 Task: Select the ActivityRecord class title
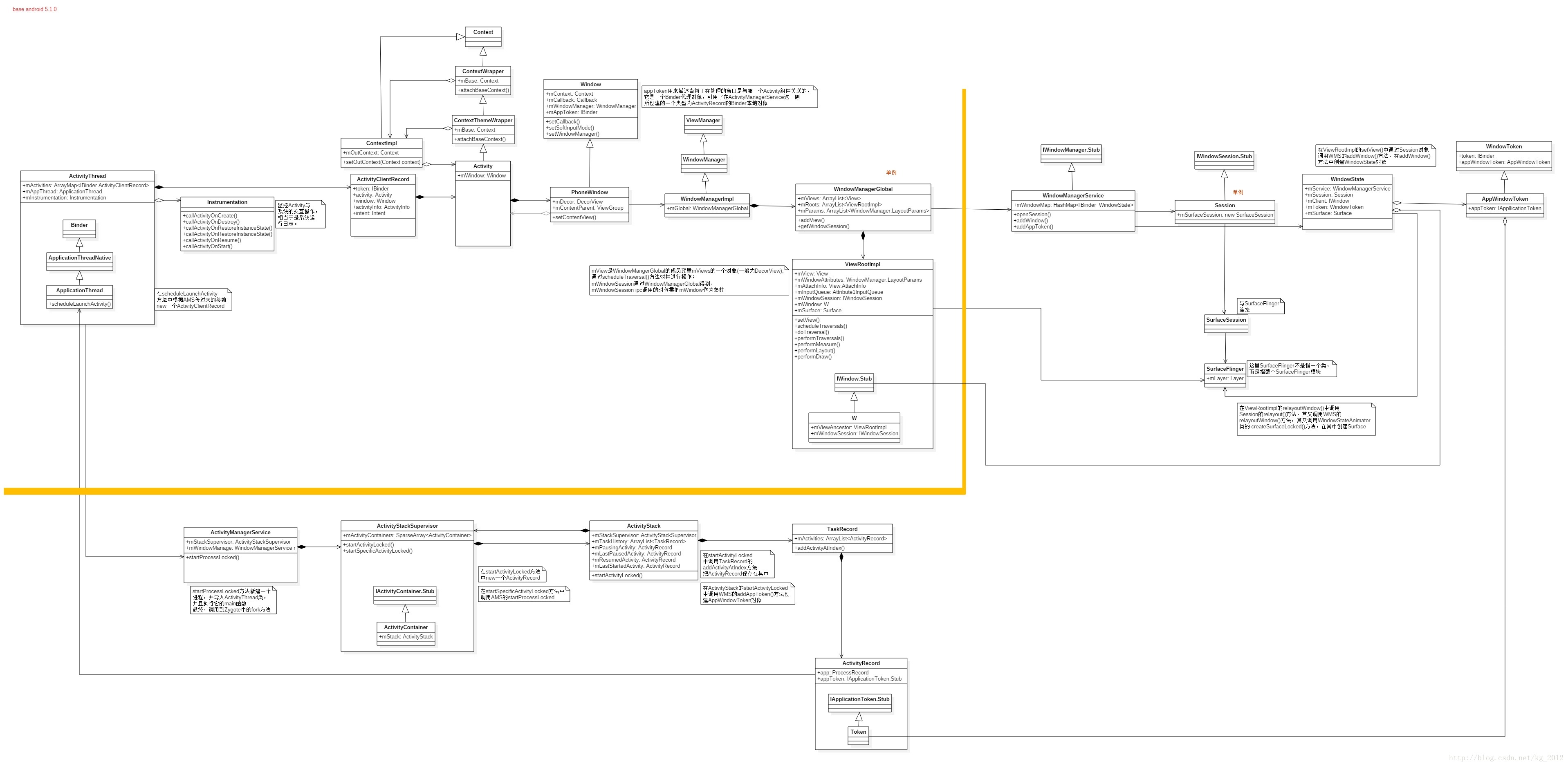coord(861,664)
